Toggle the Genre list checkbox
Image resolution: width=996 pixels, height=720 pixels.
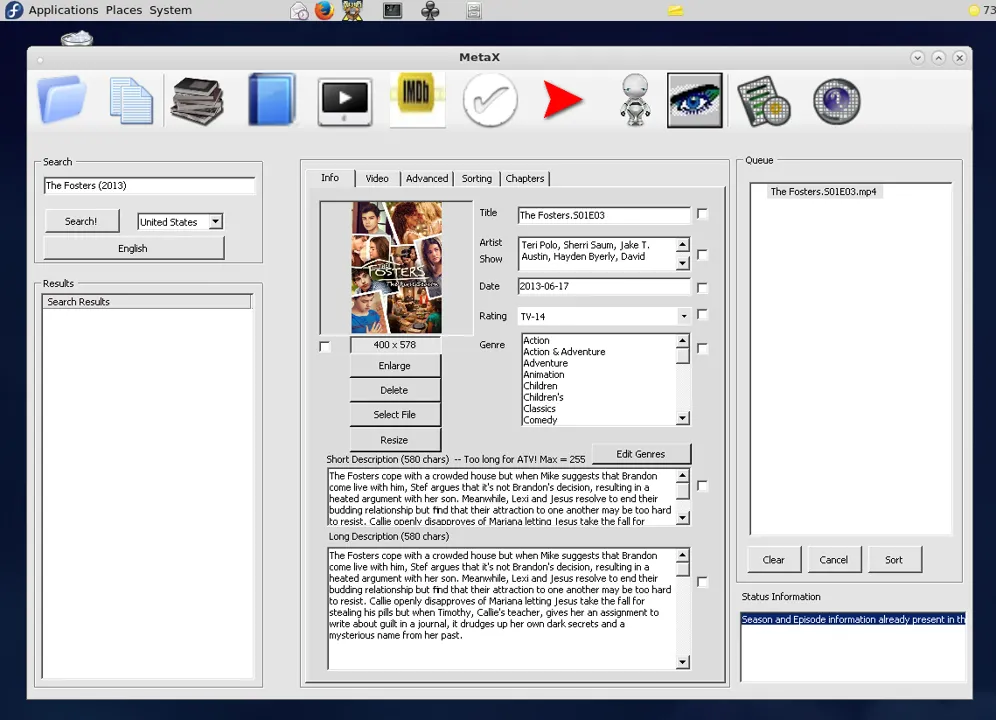tap(702, 348)
